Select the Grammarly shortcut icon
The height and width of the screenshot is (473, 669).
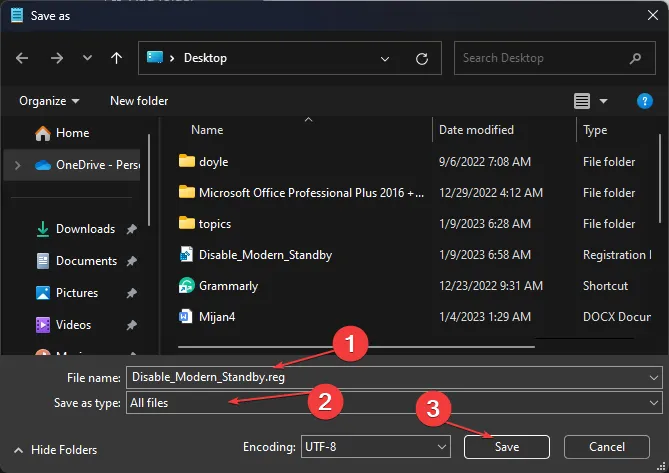[186, 285]
